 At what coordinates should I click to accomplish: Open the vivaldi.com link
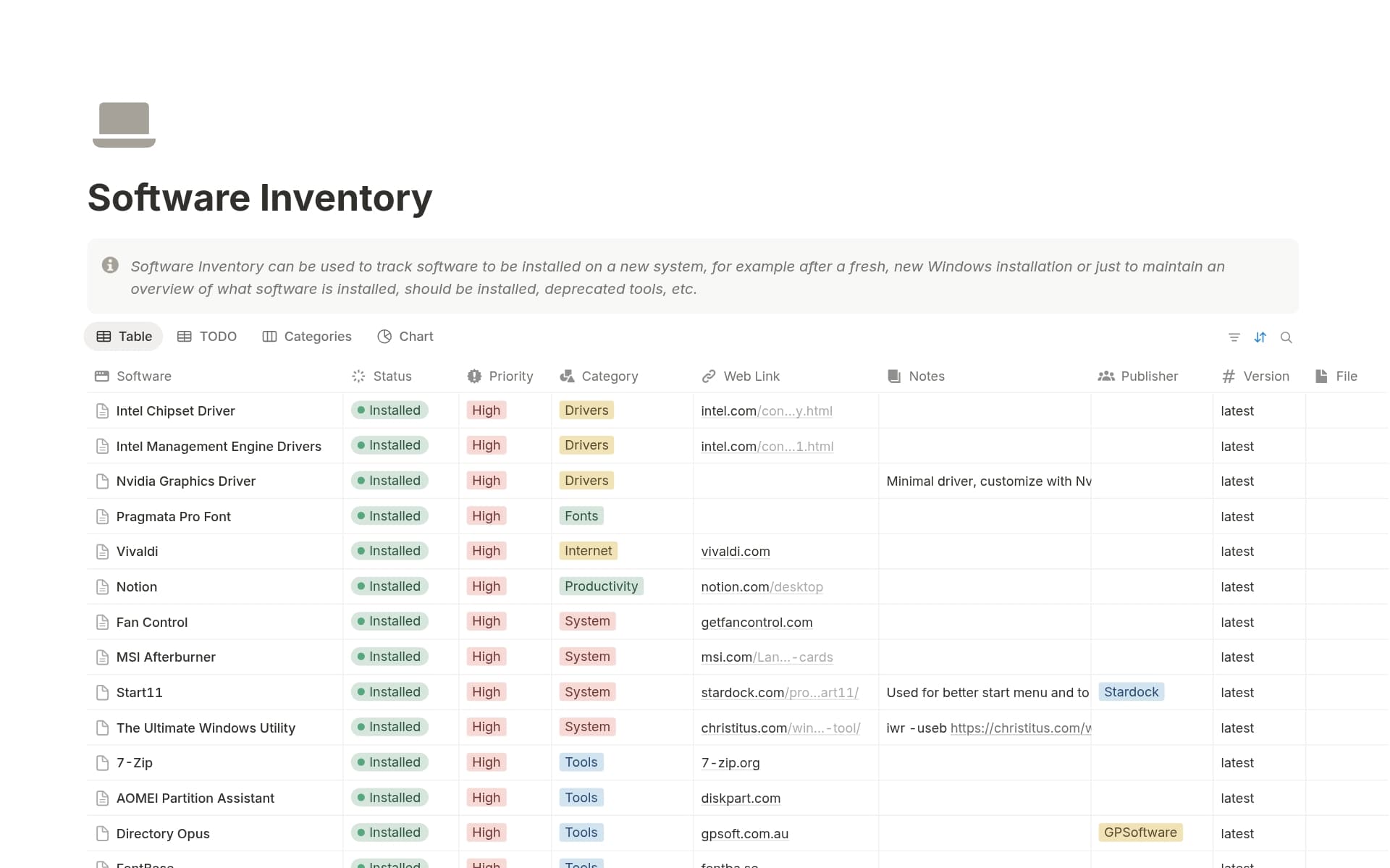pyautogui.click(x=735, y=551)
